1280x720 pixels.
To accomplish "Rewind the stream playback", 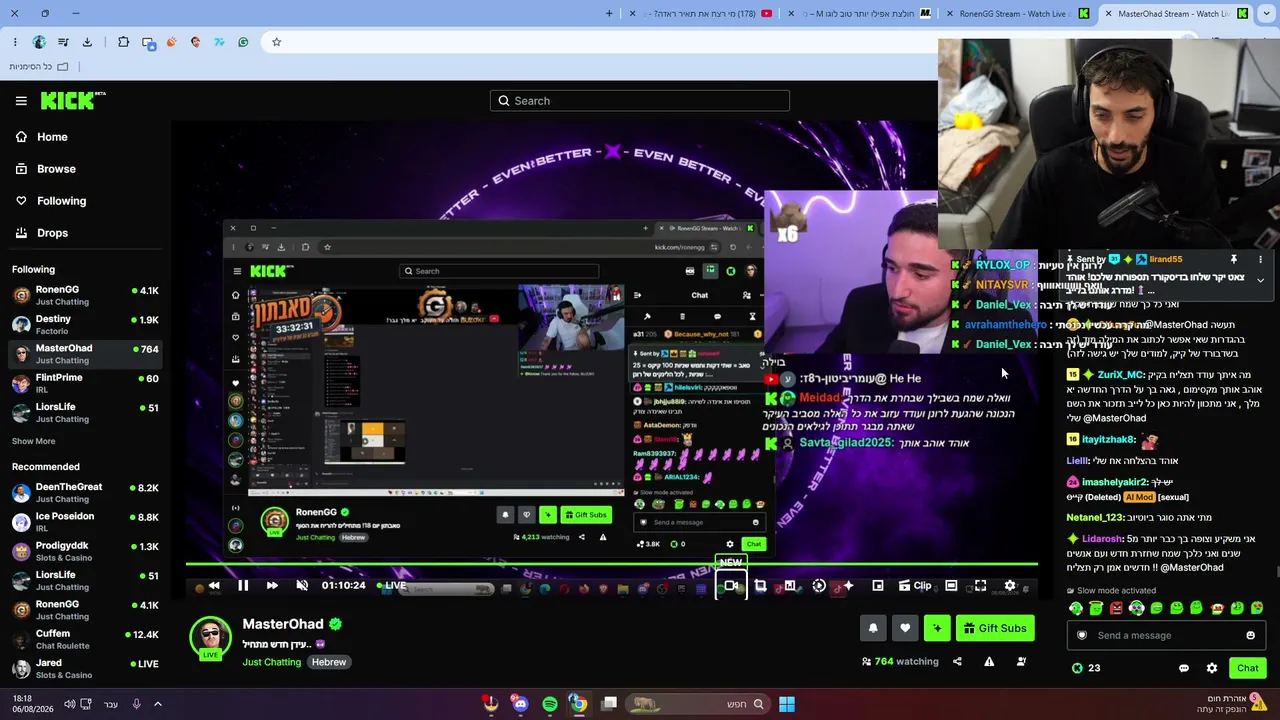I will (x=214, y=586).
